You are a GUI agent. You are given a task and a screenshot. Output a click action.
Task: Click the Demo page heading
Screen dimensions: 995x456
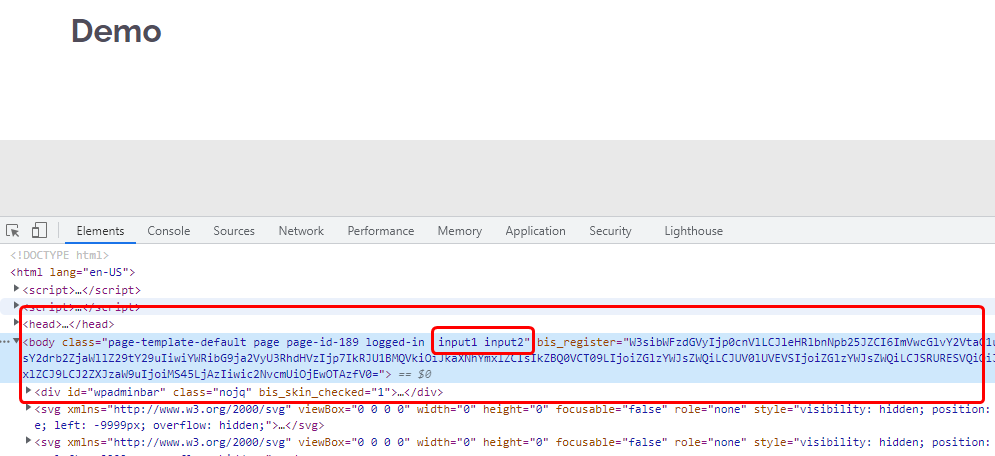(116, 30)
